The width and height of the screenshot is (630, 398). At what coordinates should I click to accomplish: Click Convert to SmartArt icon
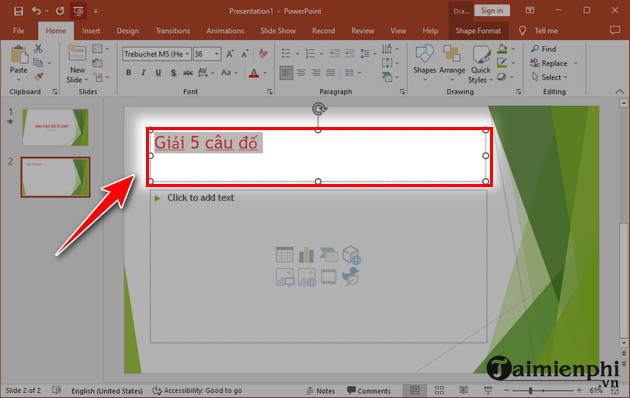387,77
